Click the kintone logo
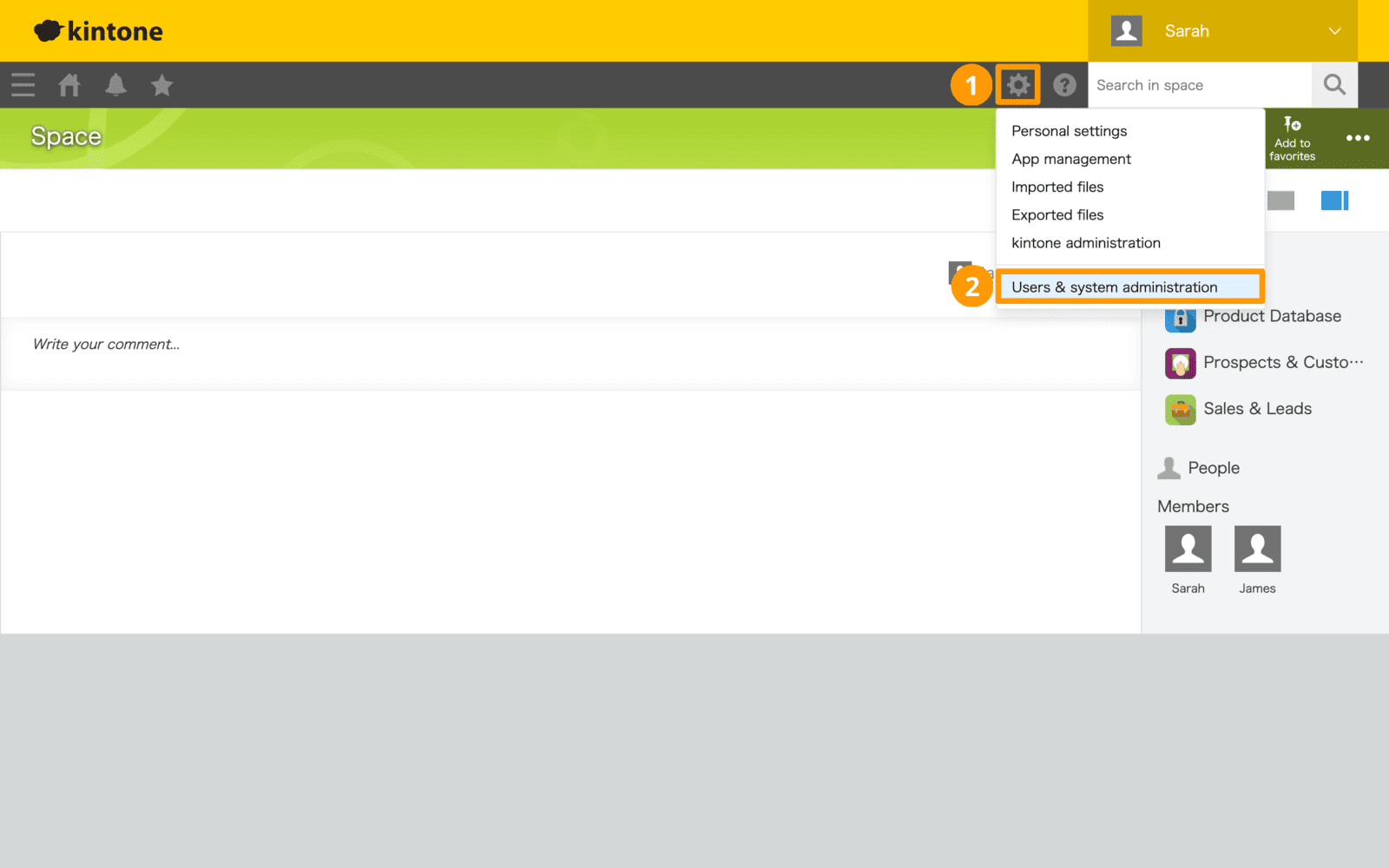 [98, 31]
